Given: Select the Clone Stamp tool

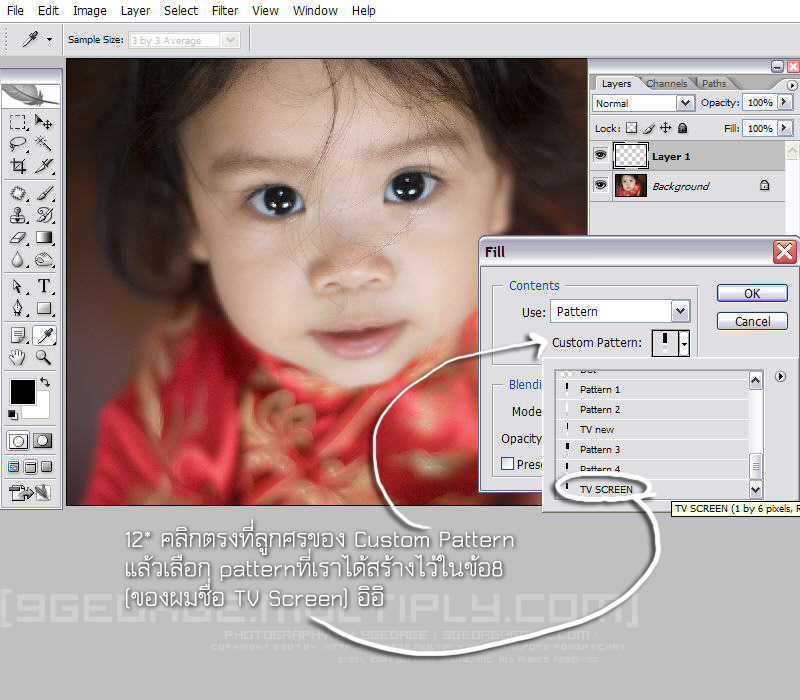Looking at the screenshot, I should tap(18, 215).
